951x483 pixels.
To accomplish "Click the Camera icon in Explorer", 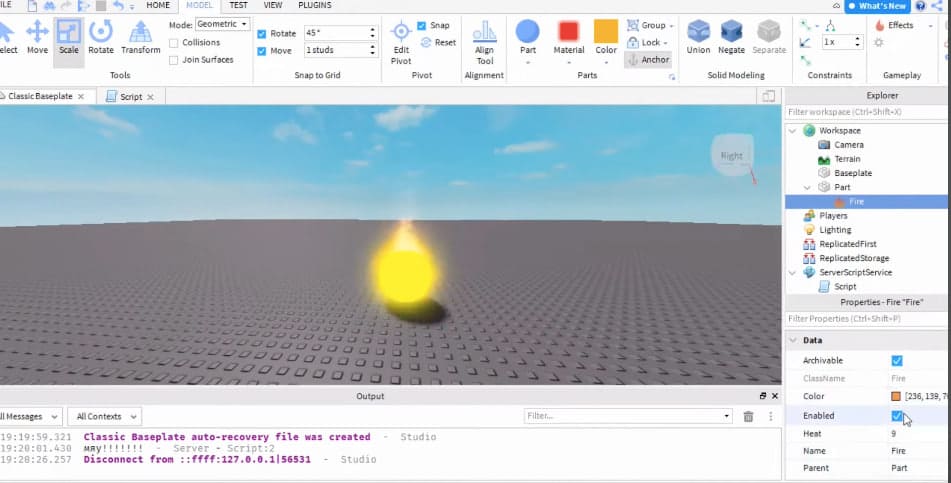I will point(824,144).
